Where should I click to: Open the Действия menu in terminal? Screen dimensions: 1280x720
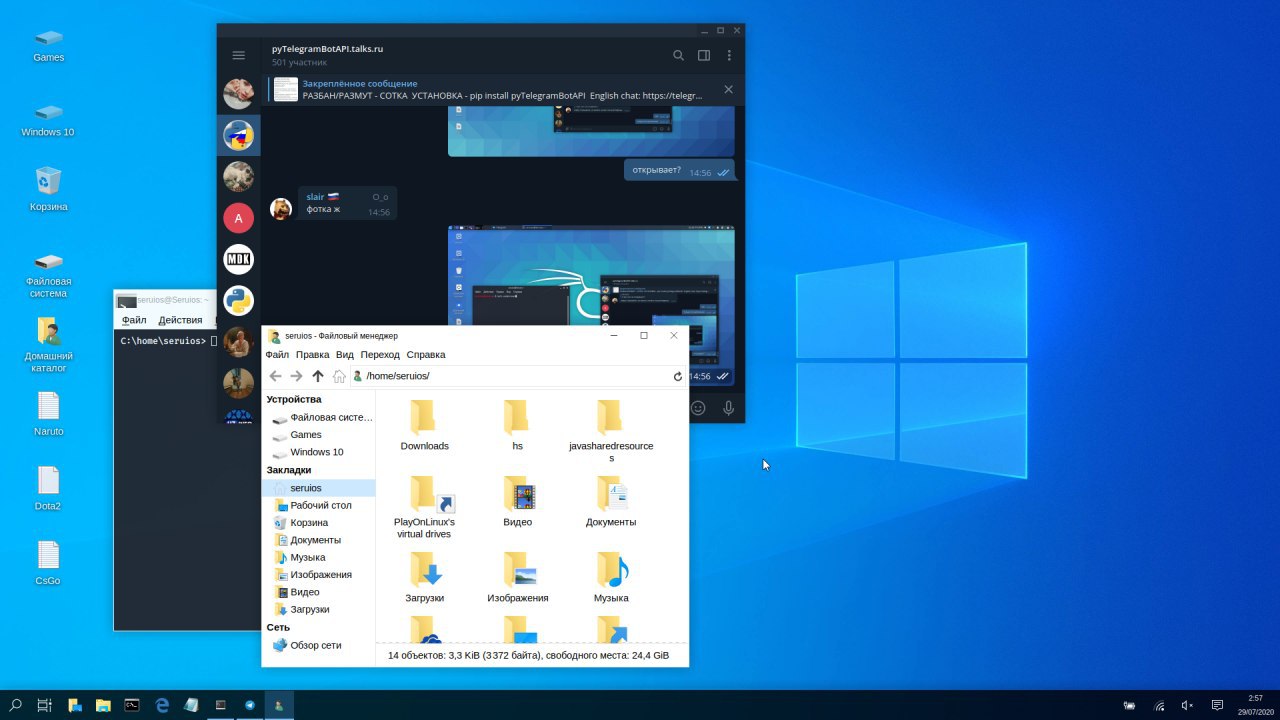[x=180, y=320]
